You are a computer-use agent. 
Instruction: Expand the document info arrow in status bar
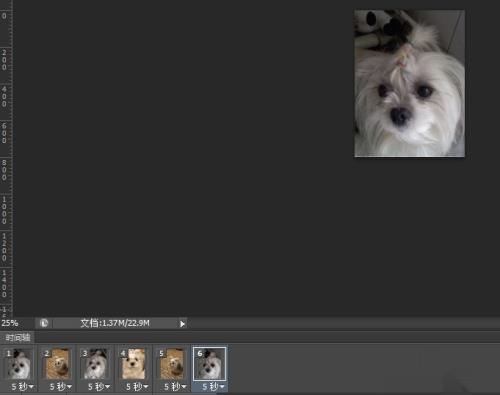182,324
